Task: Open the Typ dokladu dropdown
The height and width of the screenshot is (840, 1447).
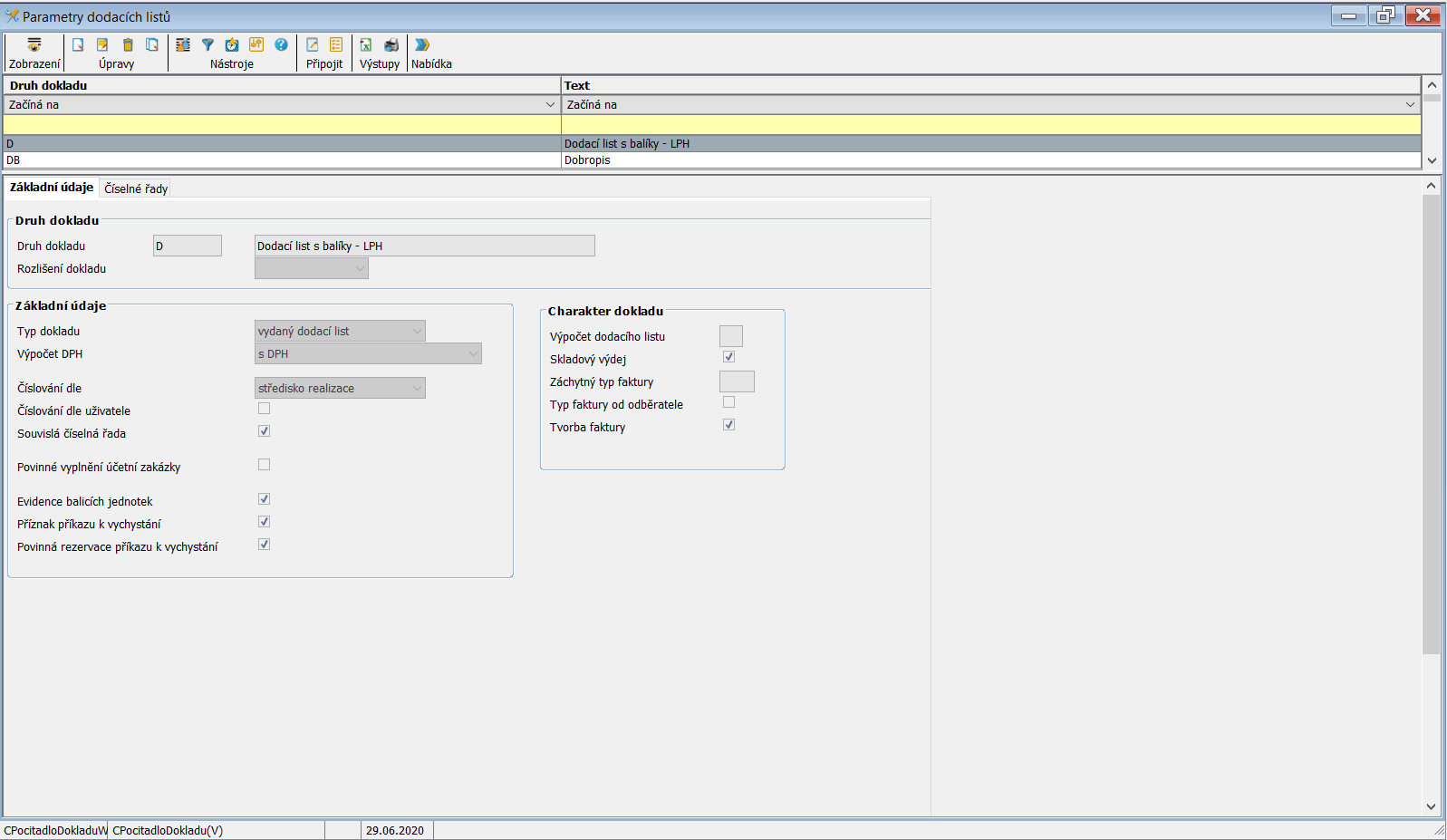Action: (x=340, y=332)
